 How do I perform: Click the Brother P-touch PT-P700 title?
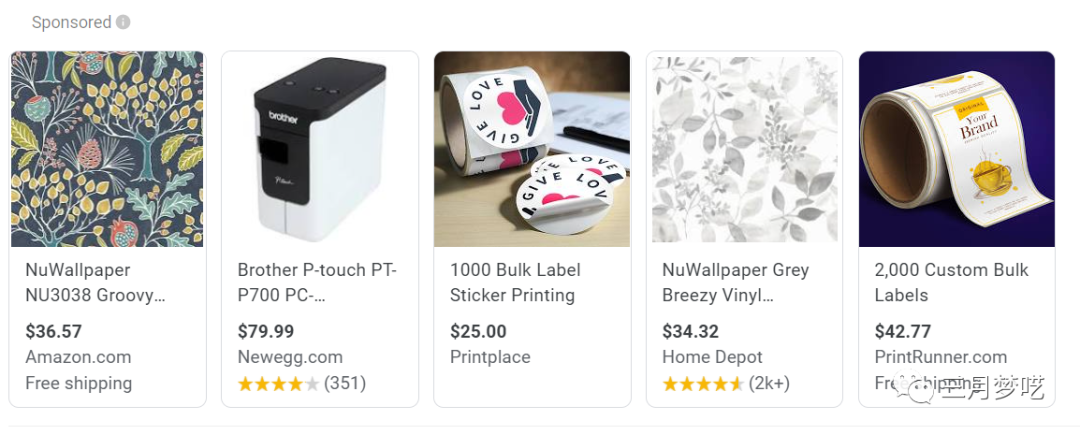coord(316,282)
